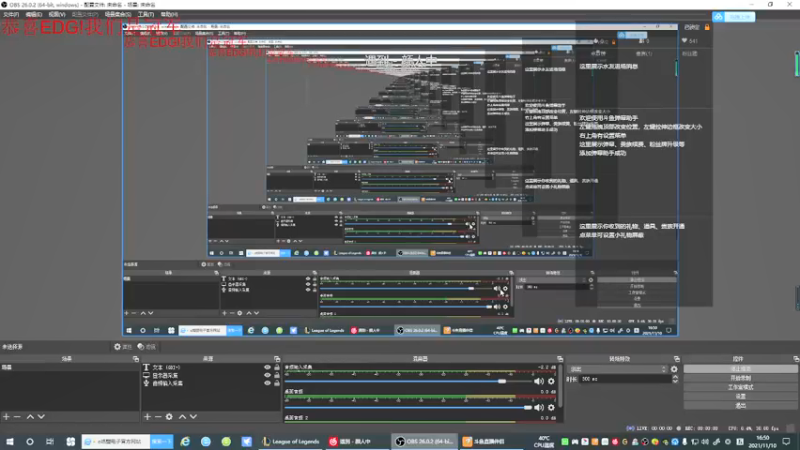This screenshot has width=800, height=450.
Task: Open the 视图(V) menu
Action: (57, 14)
